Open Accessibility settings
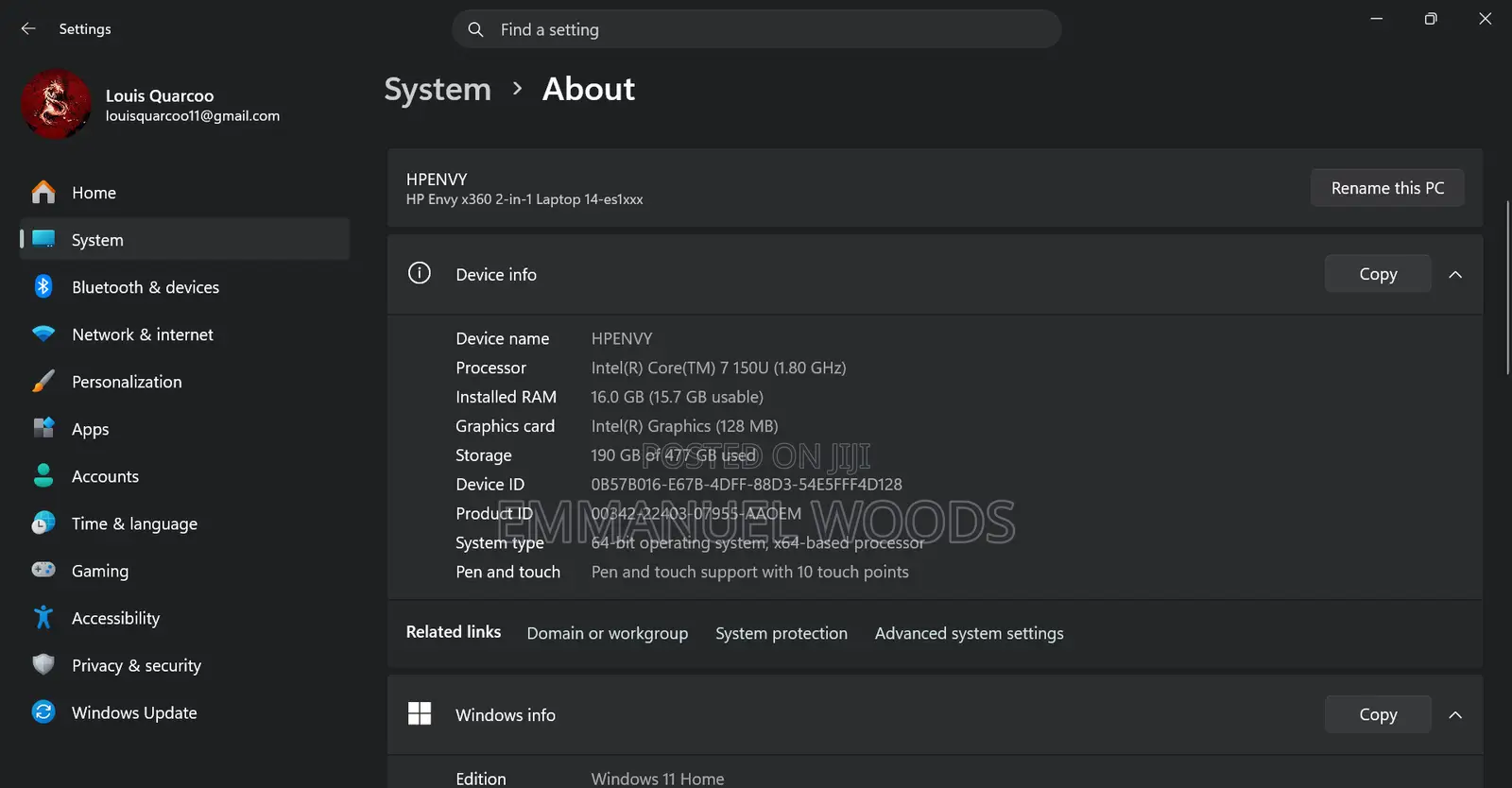 point(184,617)
